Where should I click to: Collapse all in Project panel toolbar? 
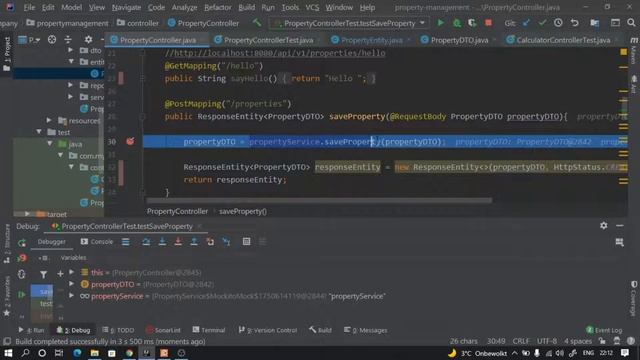coord(68,40)
